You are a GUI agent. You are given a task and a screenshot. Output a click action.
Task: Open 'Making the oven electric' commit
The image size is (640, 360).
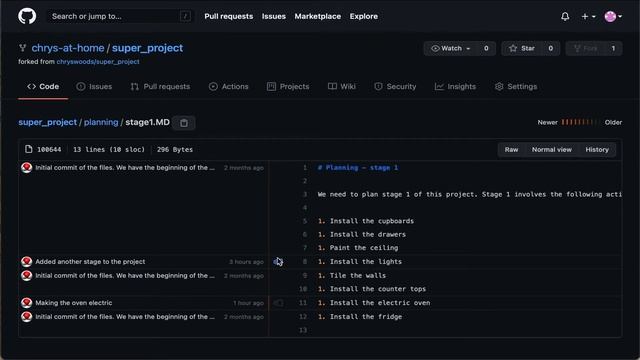73,303
